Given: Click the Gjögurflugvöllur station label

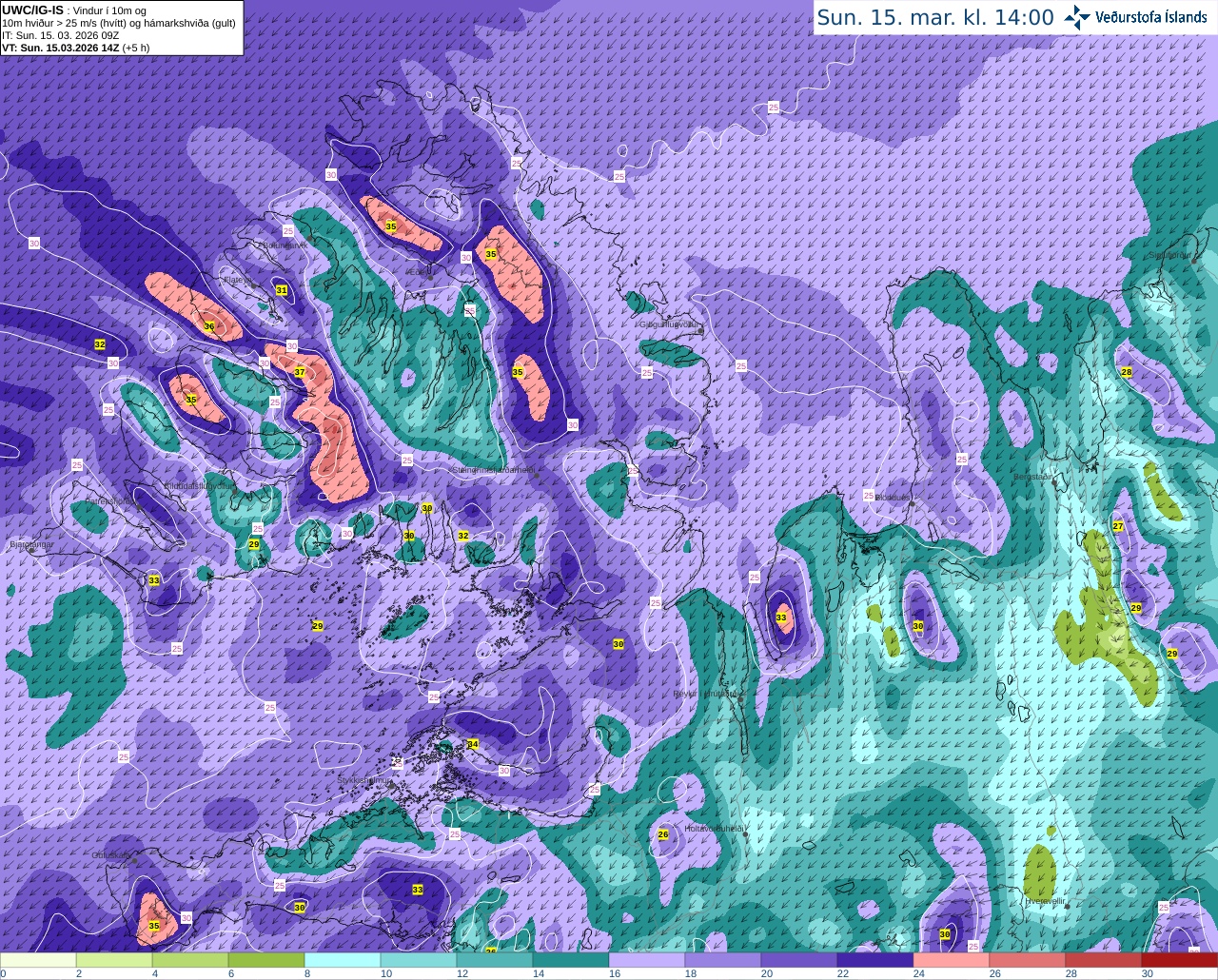Looking at the screenshot, I should [670, 324].
